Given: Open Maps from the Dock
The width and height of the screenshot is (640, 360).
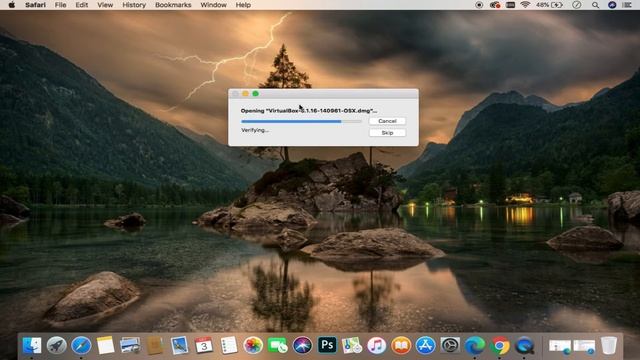Looking at the screenshot, I should [352, 345].
